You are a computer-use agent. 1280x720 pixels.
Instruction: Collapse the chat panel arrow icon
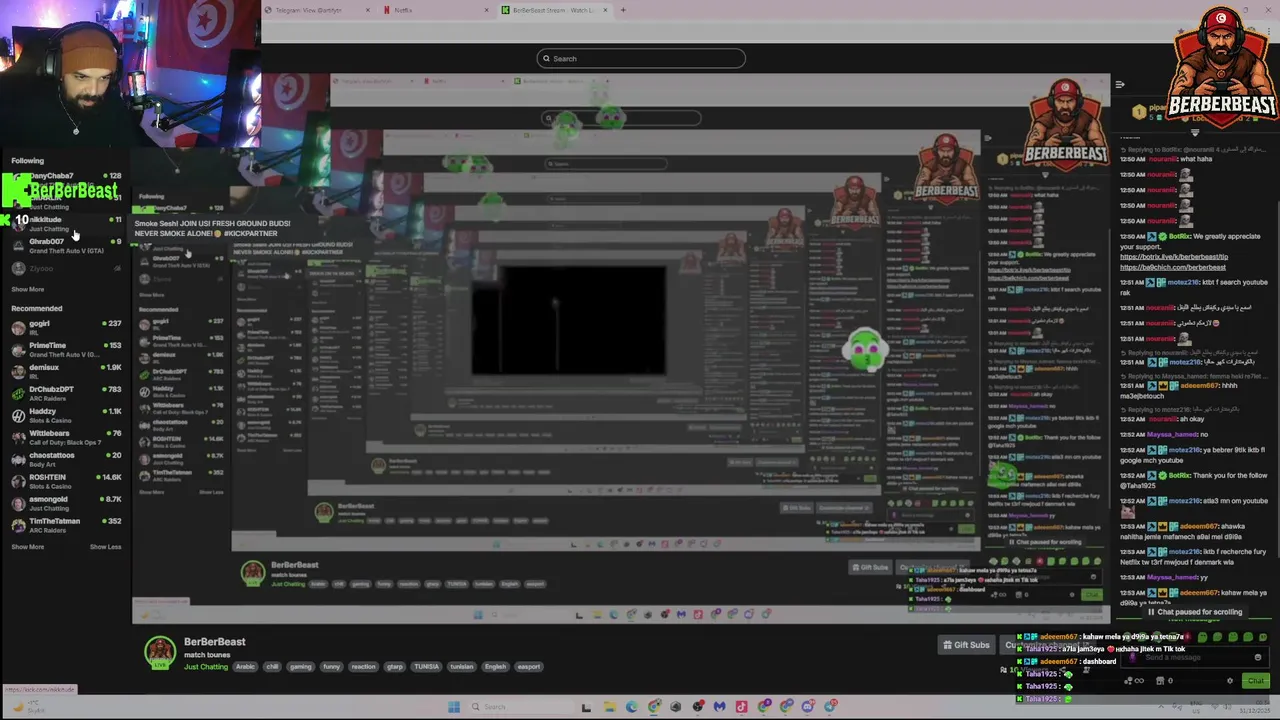pyautogui.click(x=1120, y=85)
